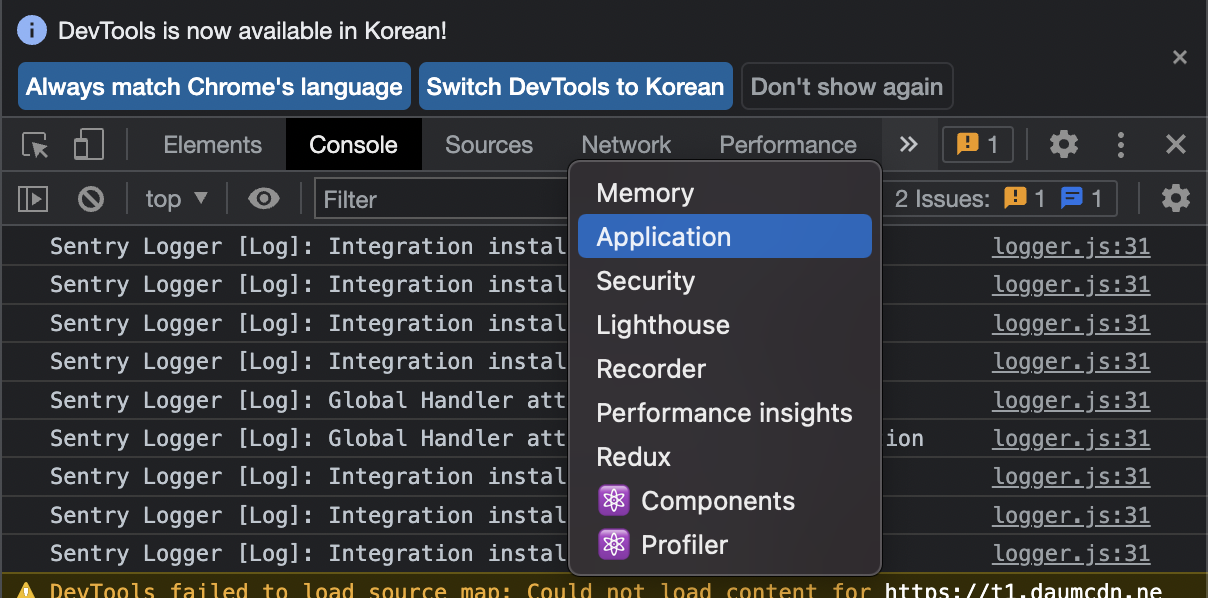Open Recorder from the overflow menu
Screen dimensions: 1208x598
[x=725, y=369]
